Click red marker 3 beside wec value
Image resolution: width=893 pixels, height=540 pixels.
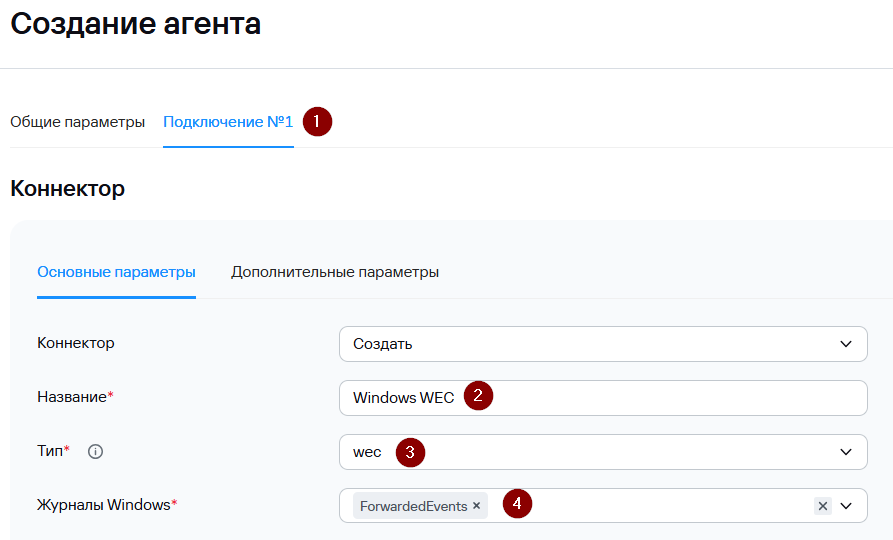tap(410, 452)
